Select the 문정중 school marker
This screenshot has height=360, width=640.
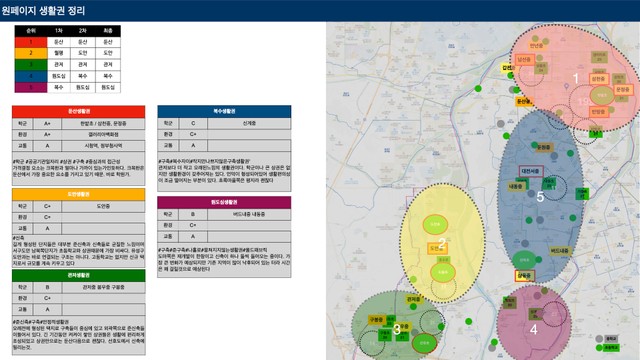623,89
